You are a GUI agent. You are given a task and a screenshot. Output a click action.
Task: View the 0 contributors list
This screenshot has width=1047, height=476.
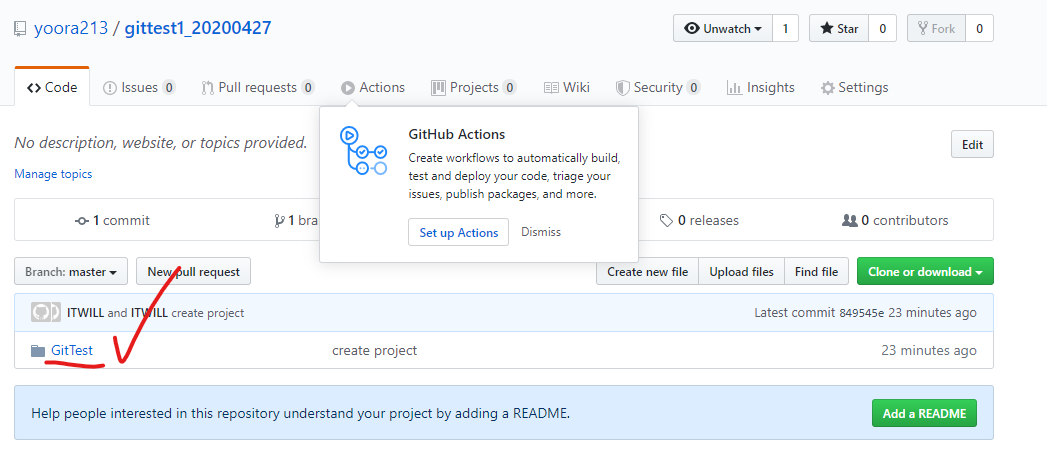(x=895, y=220)
